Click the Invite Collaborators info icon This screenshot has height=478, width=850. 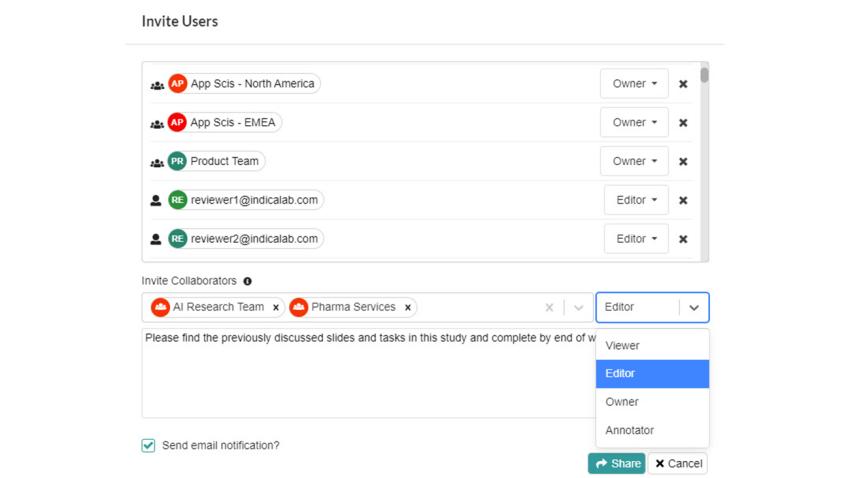coord(247,281)
